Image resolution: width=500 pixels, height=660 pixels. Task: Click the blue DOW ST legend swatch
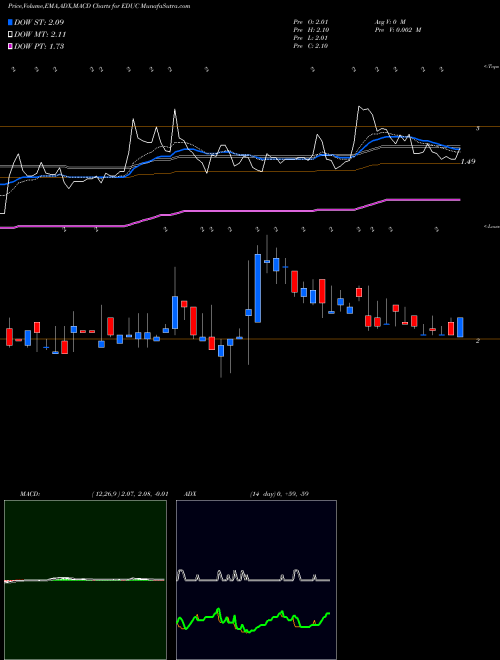pyautogui.click(x=11, y=22)
